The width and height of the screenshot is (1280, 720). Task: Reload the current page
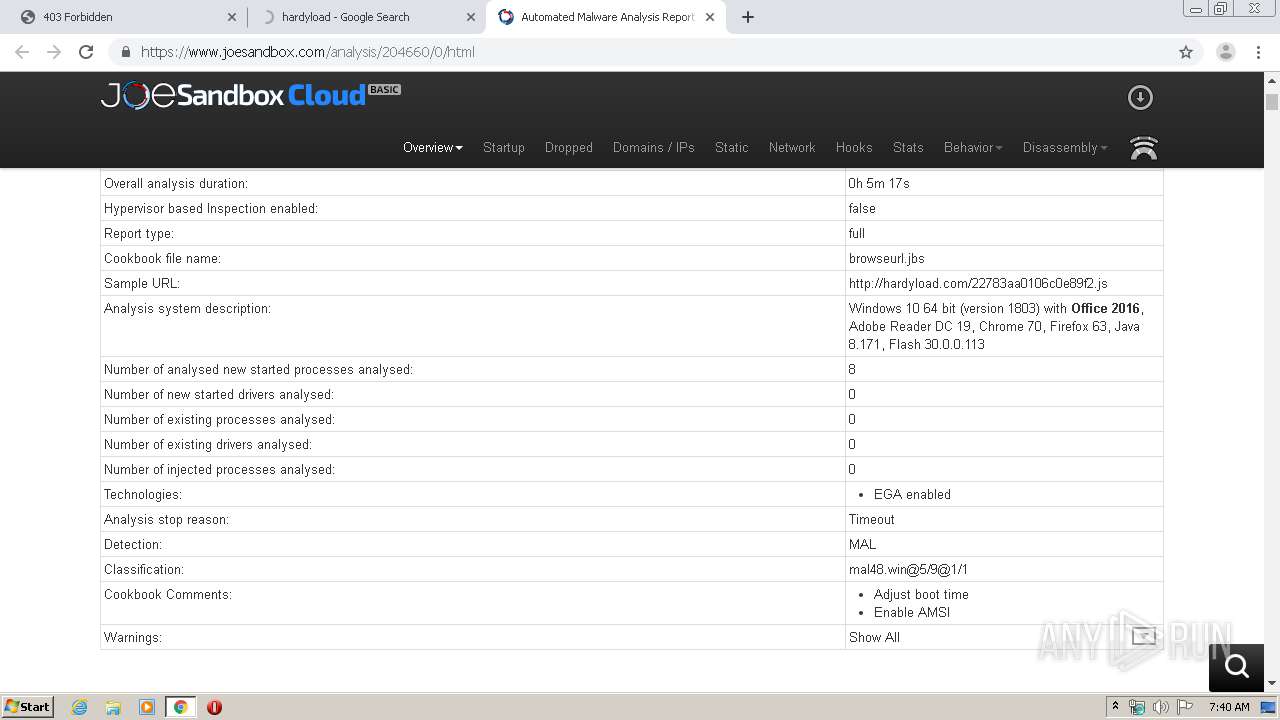coord(86,52)
